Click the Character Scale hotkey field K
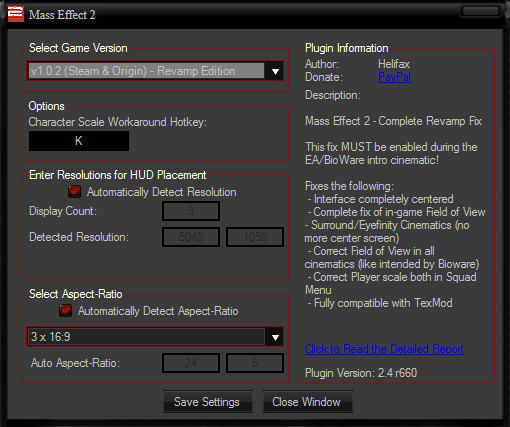Screen dimensions: 510x427 [x=79, y=141]
